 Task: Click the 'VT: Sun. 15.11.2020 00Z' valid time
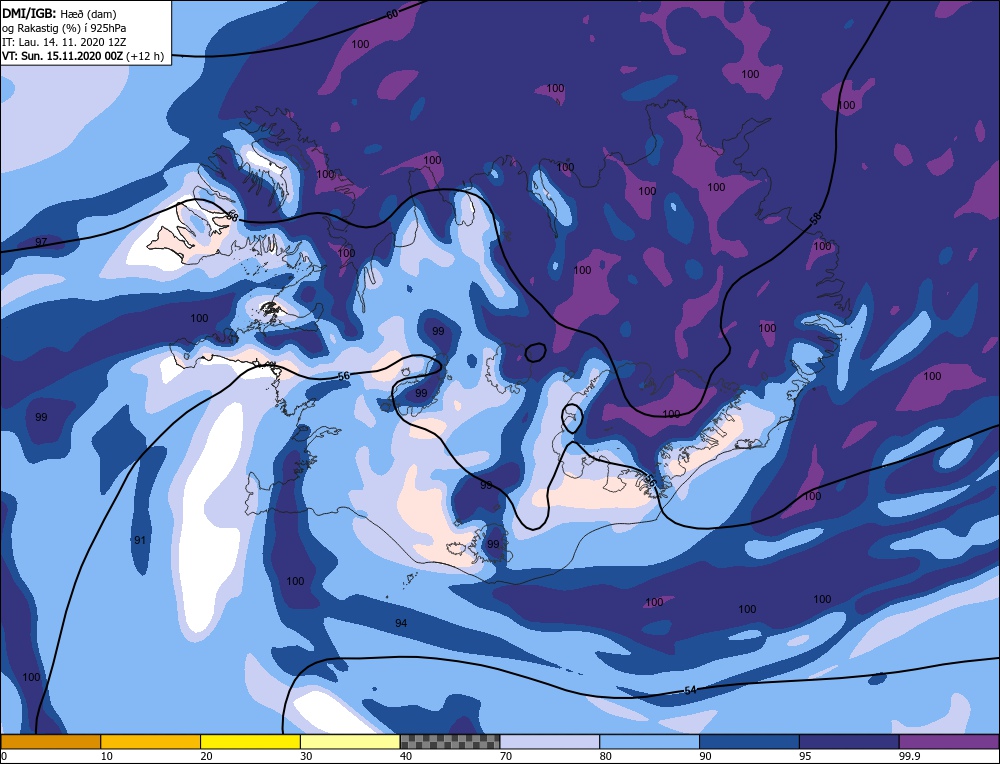(x=62, y=56)
